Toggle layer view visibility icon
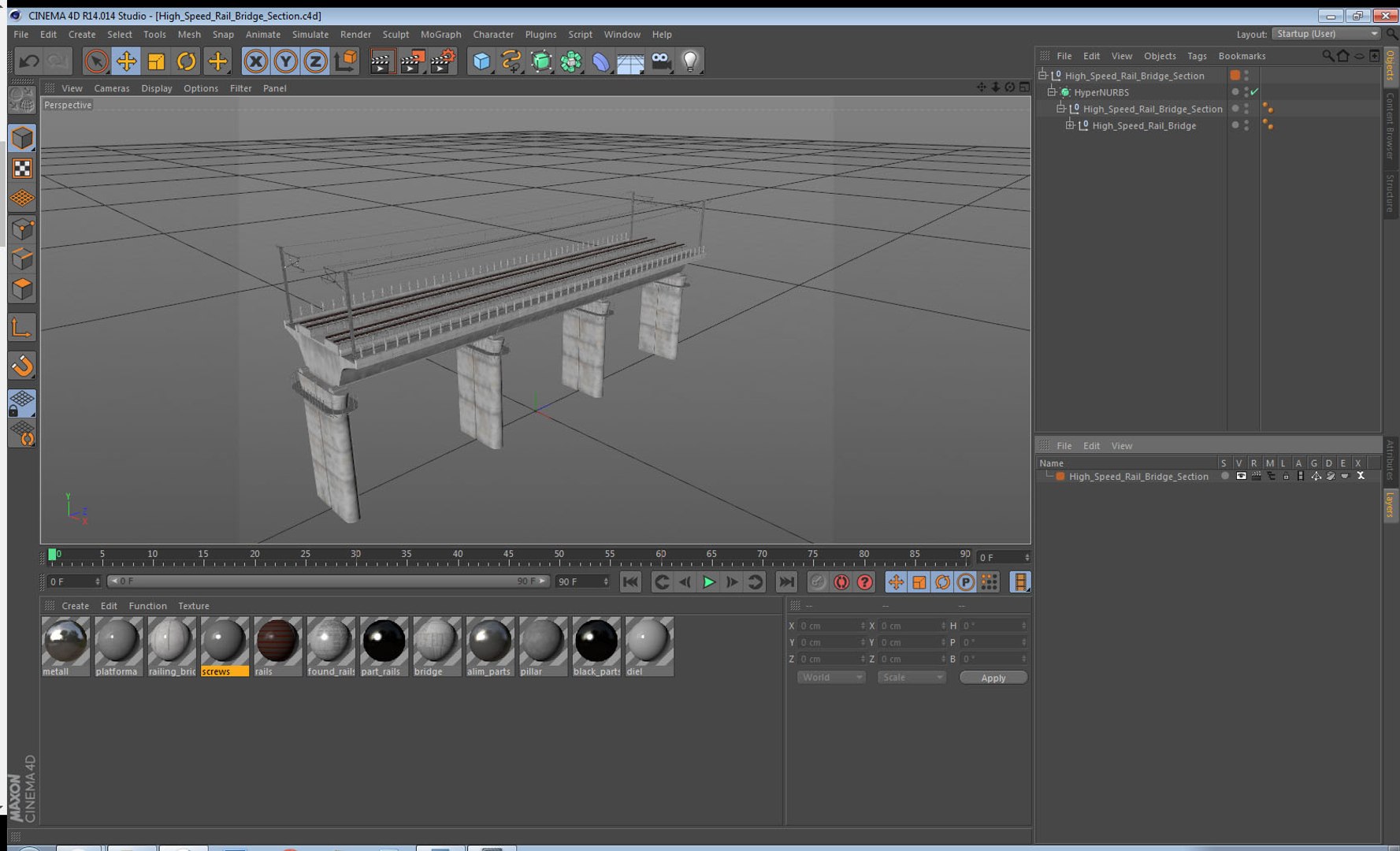 click(x=1241, y=476)
